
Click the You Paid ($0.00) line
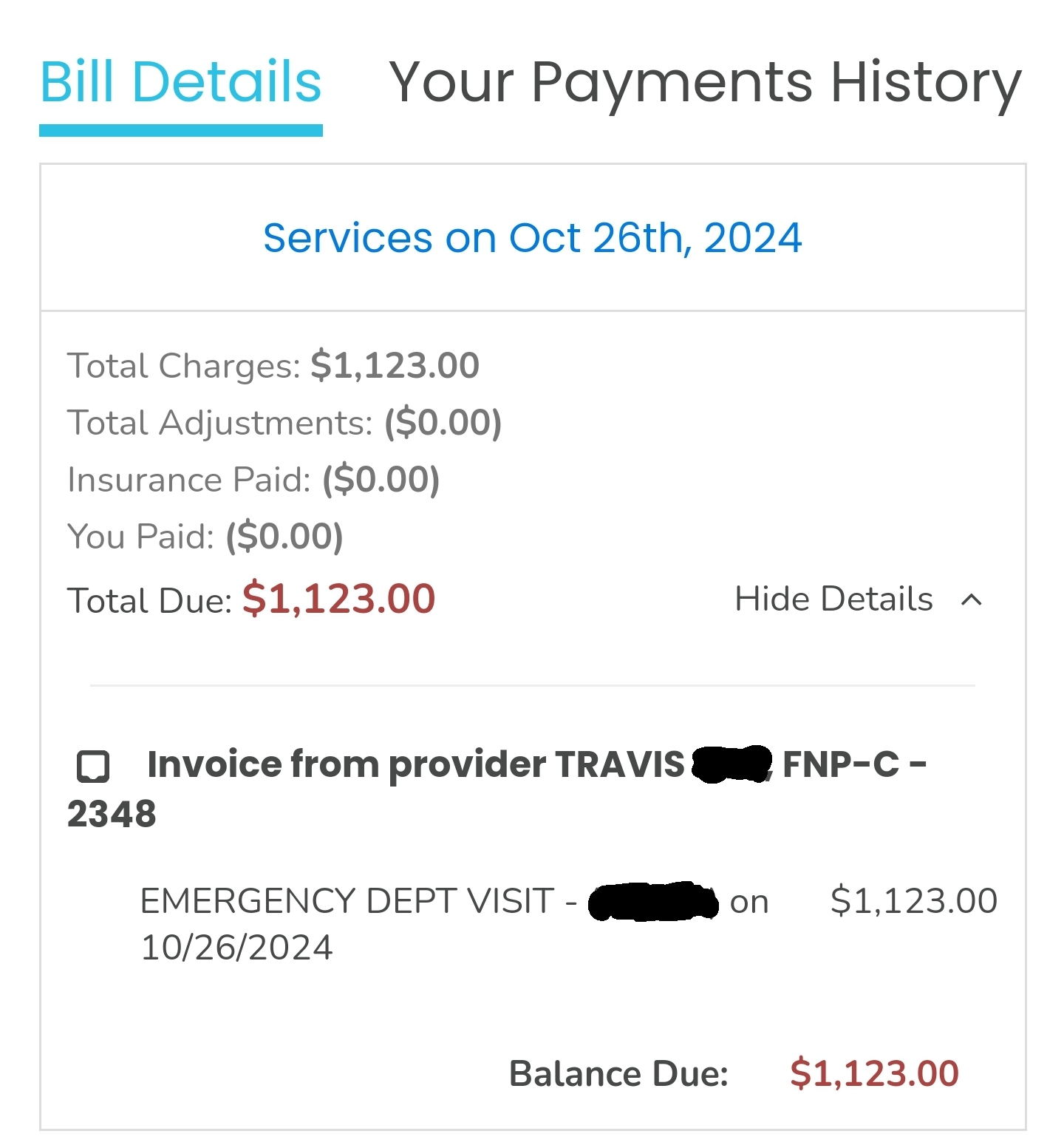205,537
